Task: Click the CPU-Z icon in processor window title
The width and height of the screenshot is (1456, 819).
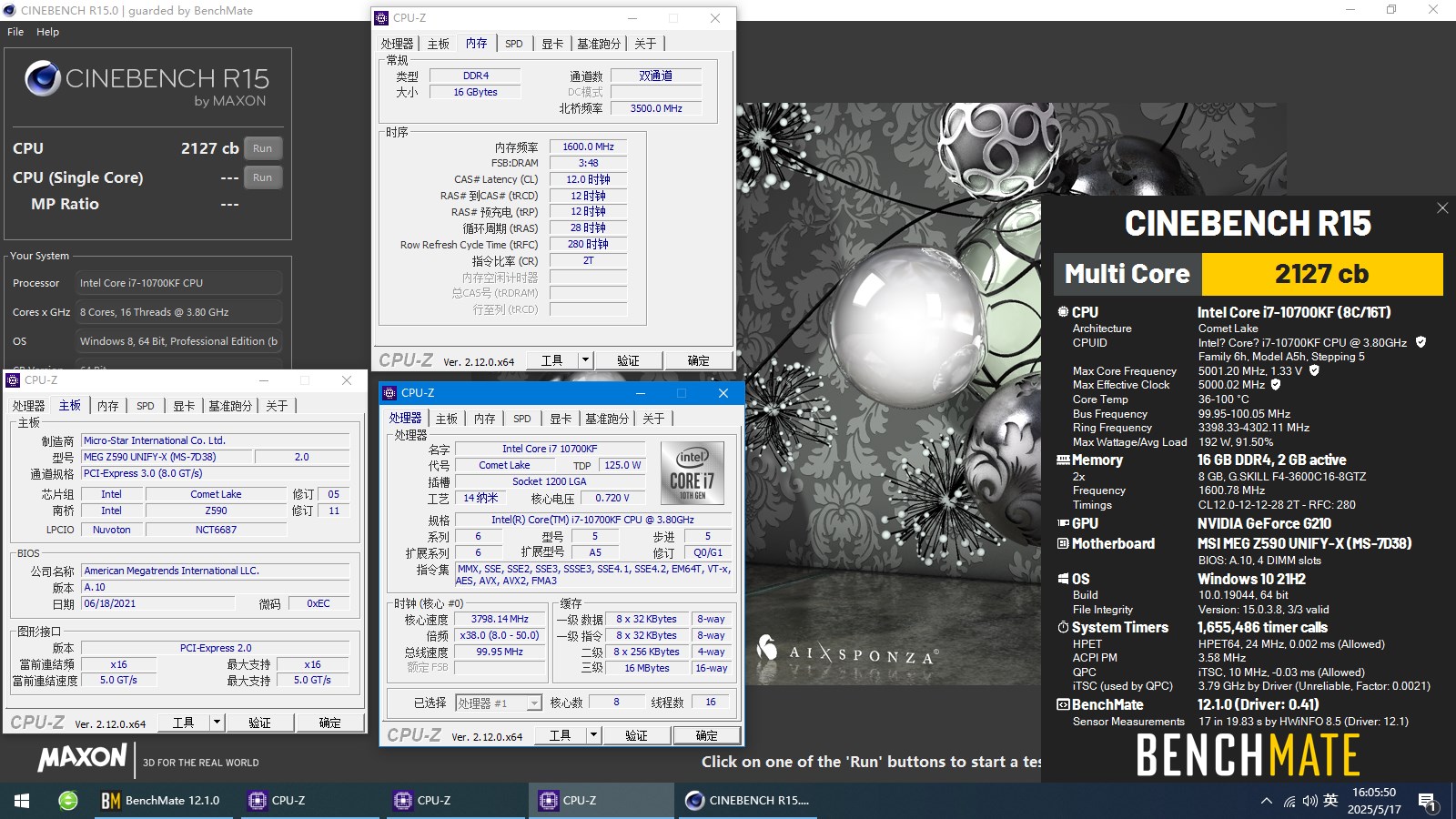Action: pyautogui.click(x=390, y=393)
